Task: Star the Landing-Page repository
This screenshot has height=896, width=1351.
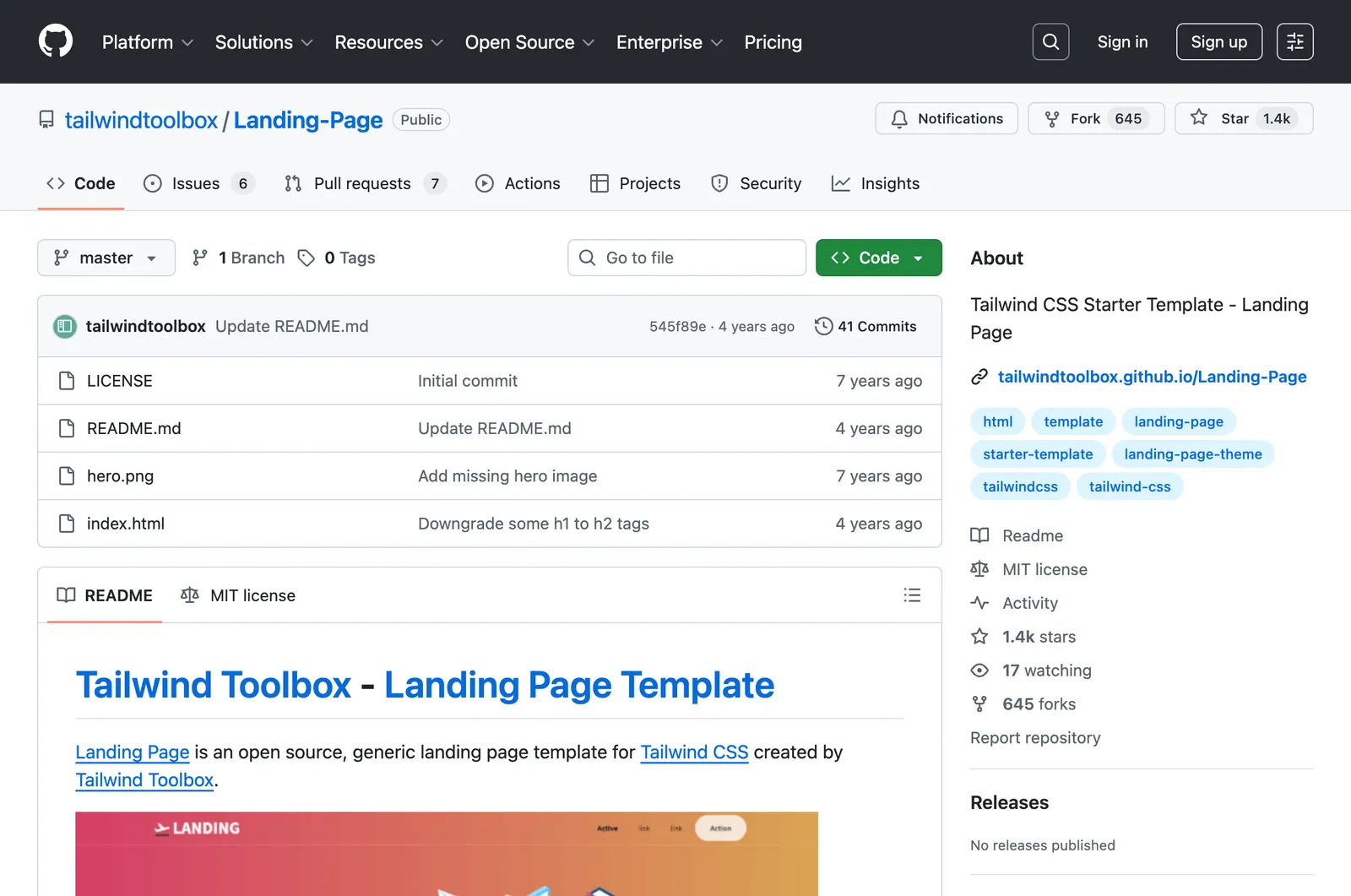Action: pyautogui.click(x=1244, y=118)
